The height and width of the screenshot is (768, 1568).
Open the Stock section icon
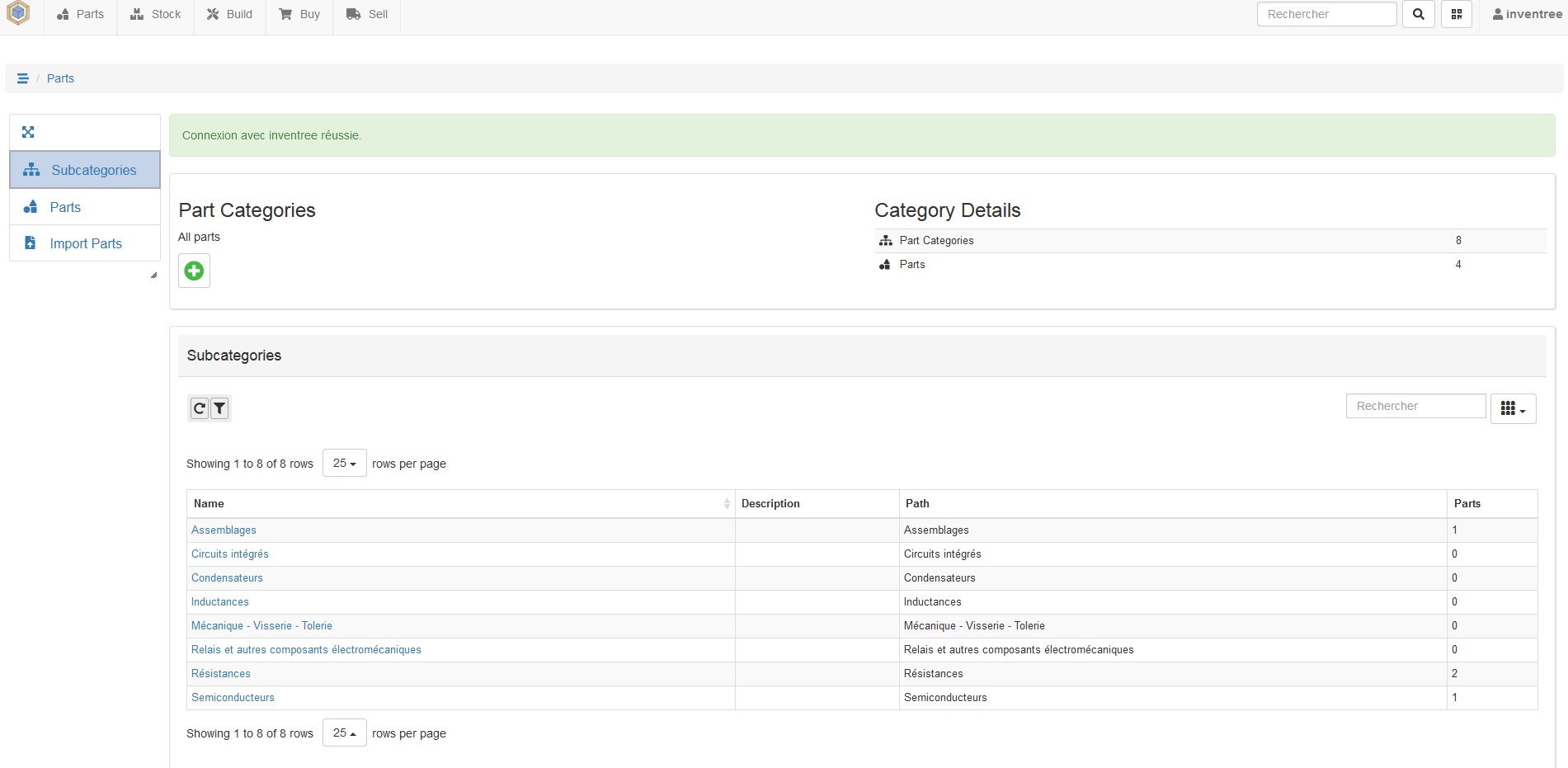coord(136,14)
